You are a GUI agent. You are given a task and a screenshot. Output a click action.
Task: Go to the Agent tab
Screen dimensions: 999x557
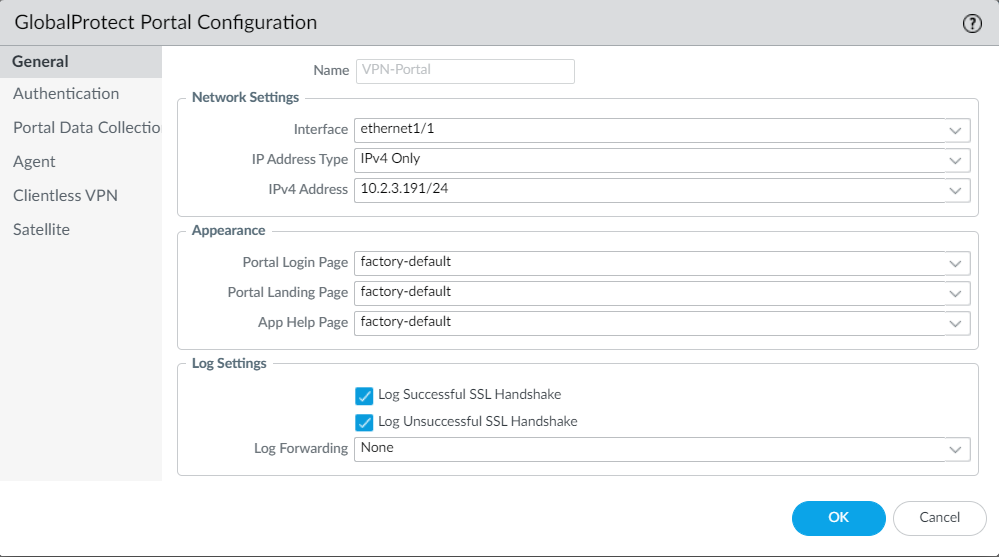pyautogui.click(x=34, y=162)
